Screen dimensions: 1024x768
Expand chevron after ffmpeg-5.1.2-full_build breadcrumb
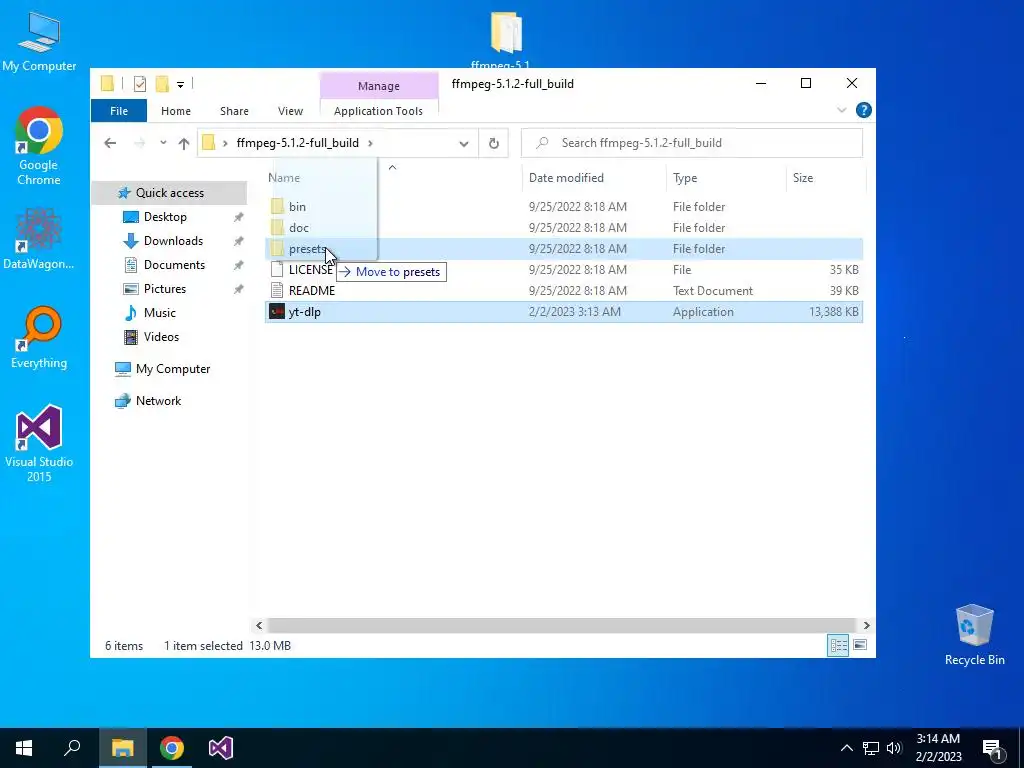(x=370, y=143)
